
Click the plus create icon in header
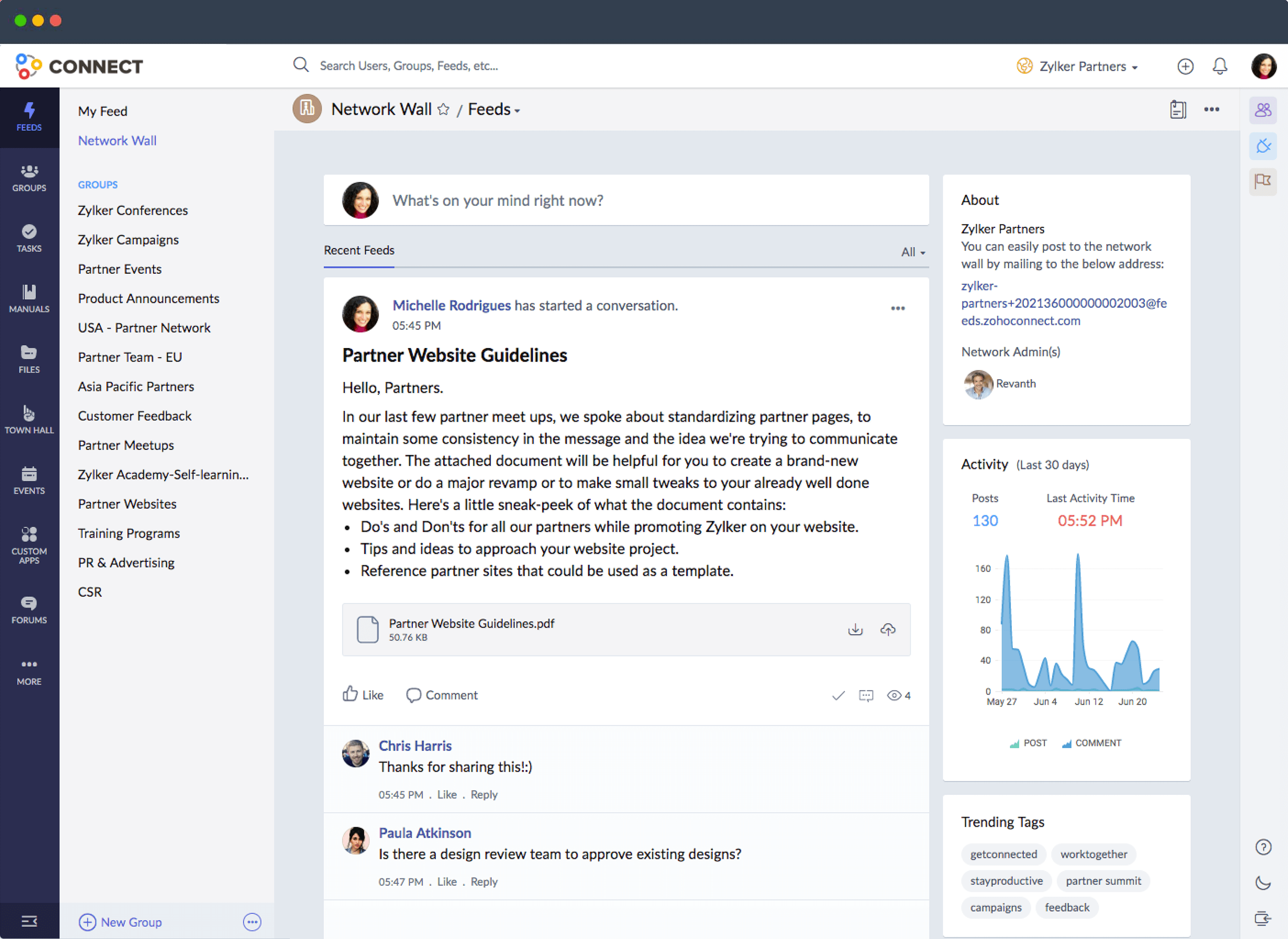[x=1185, y=66]
